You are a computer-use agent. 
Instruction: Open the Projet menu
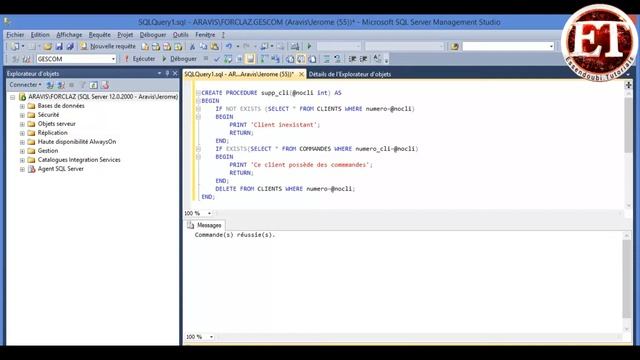click(x=125, y=35)
